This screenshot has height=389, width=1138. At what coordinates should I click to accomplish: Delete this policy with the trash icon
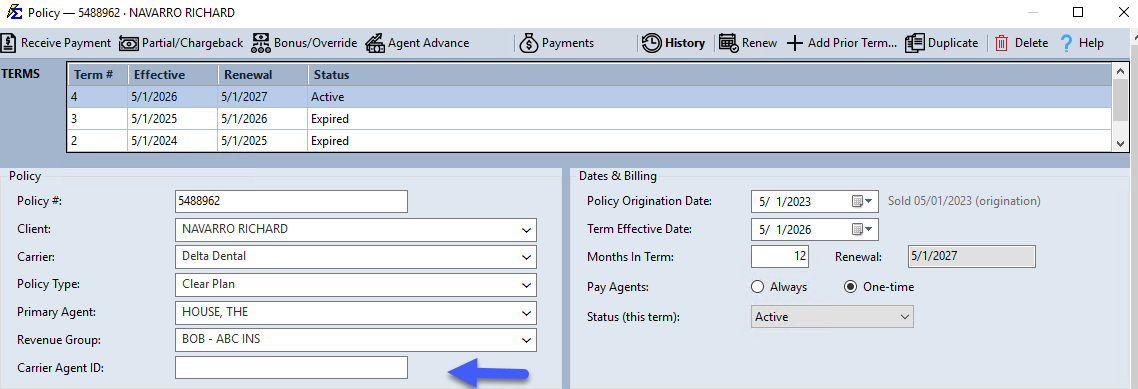coord(1021,43)
